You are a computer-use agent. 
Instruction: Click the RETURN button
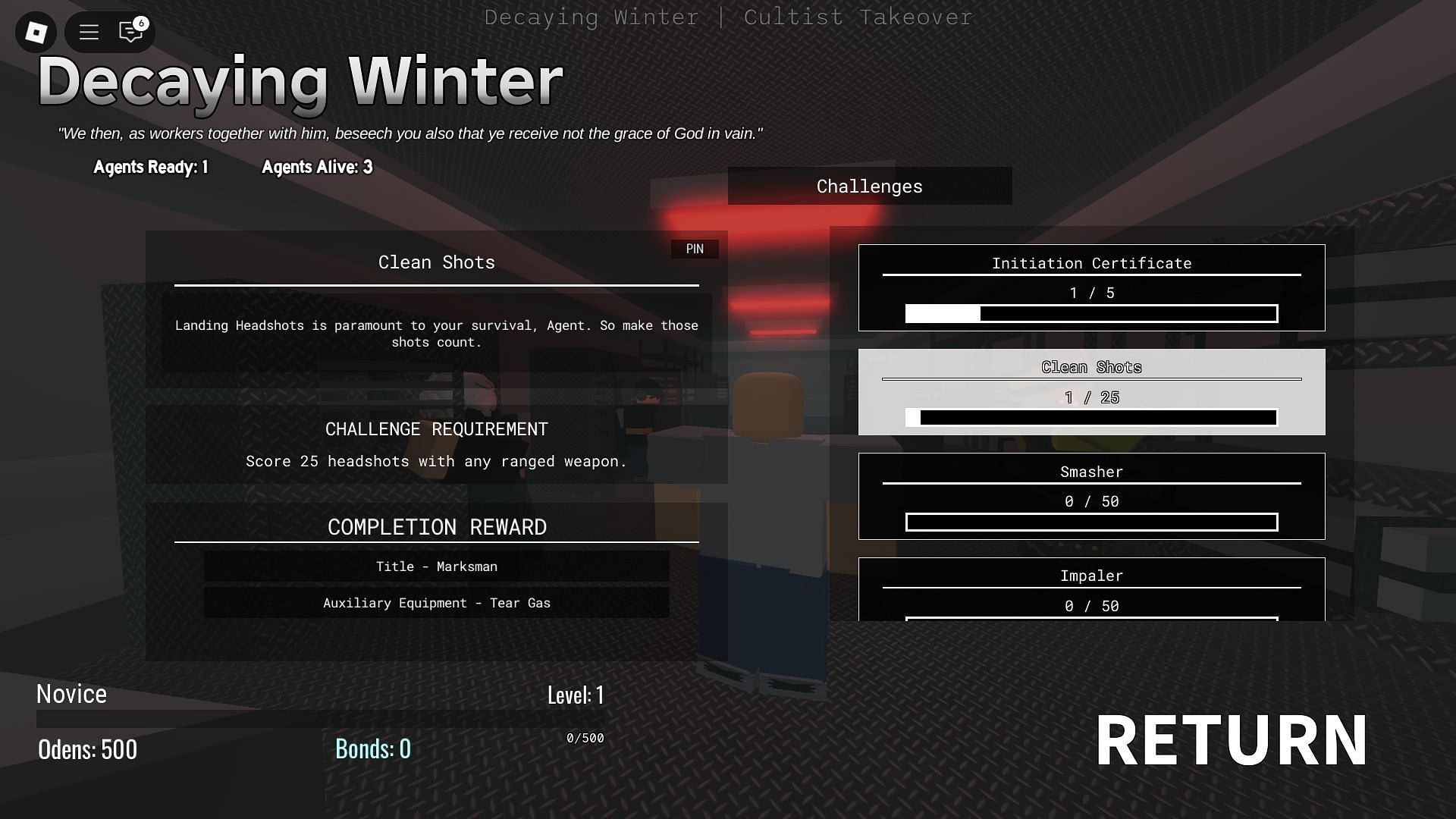coord(1232,738)
